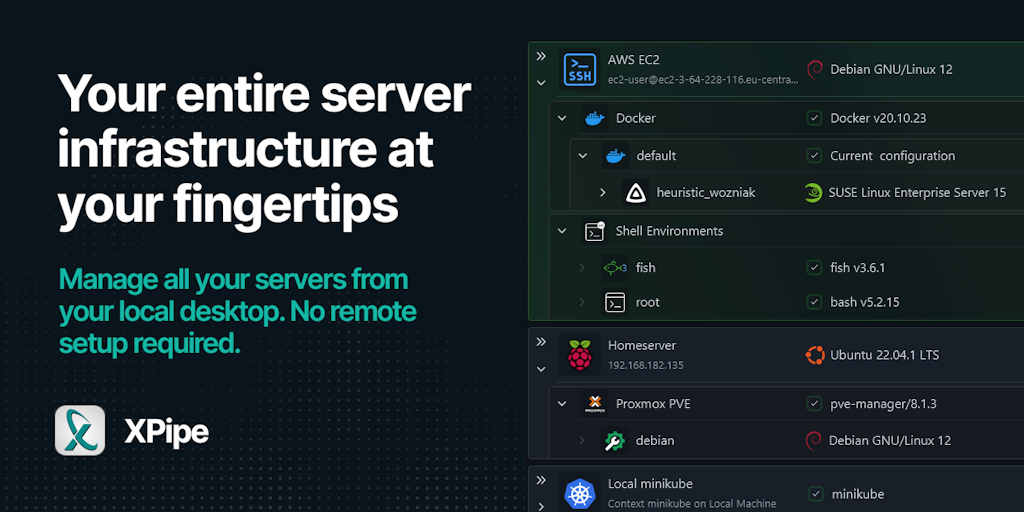Image resolution: width=1024 pixels, height=512 pixels.
Task: Click the fish shell icon
Action: (x=615, y=268)
